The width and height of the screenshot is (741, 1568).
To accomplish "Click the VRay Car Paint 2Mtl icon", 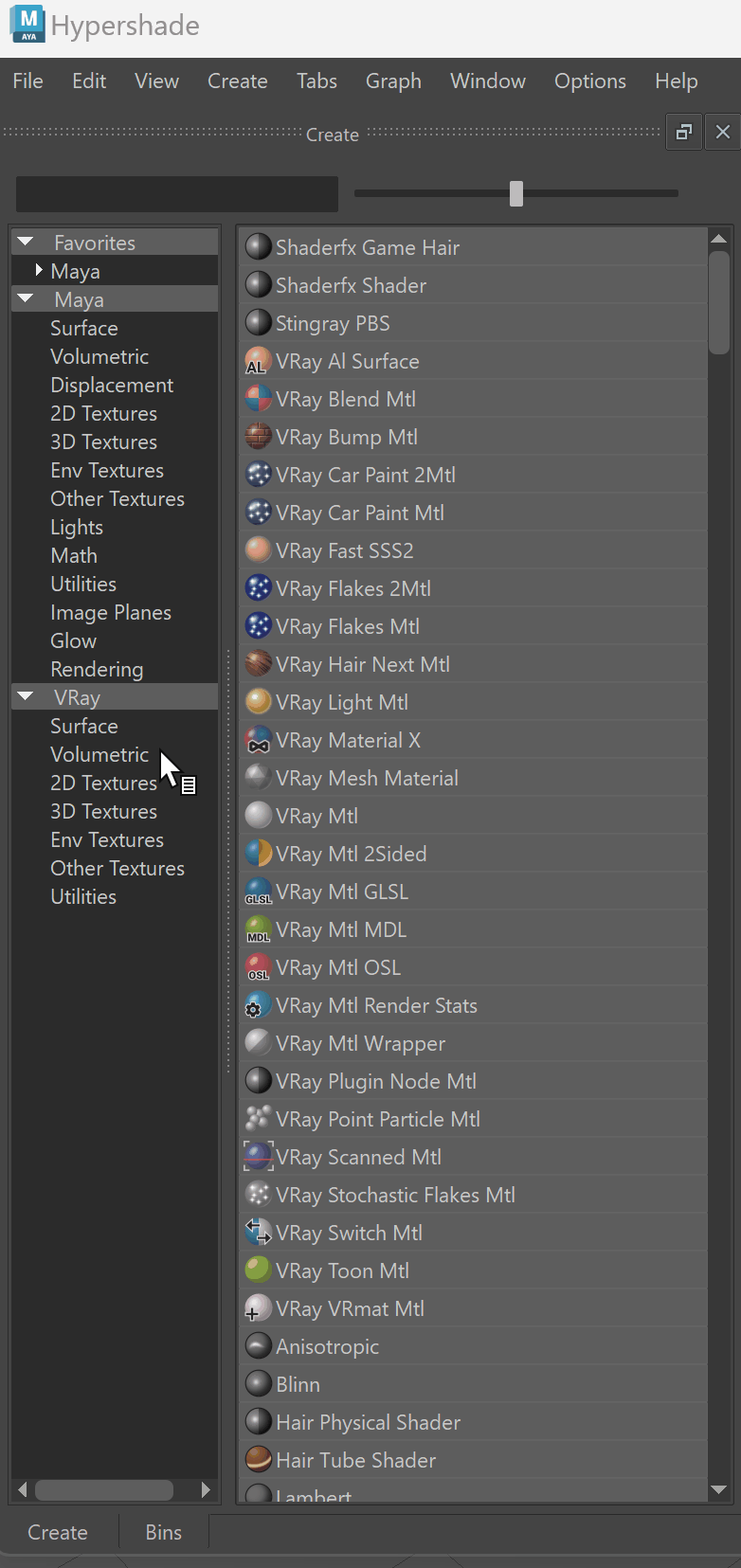I will coord(259,475).
